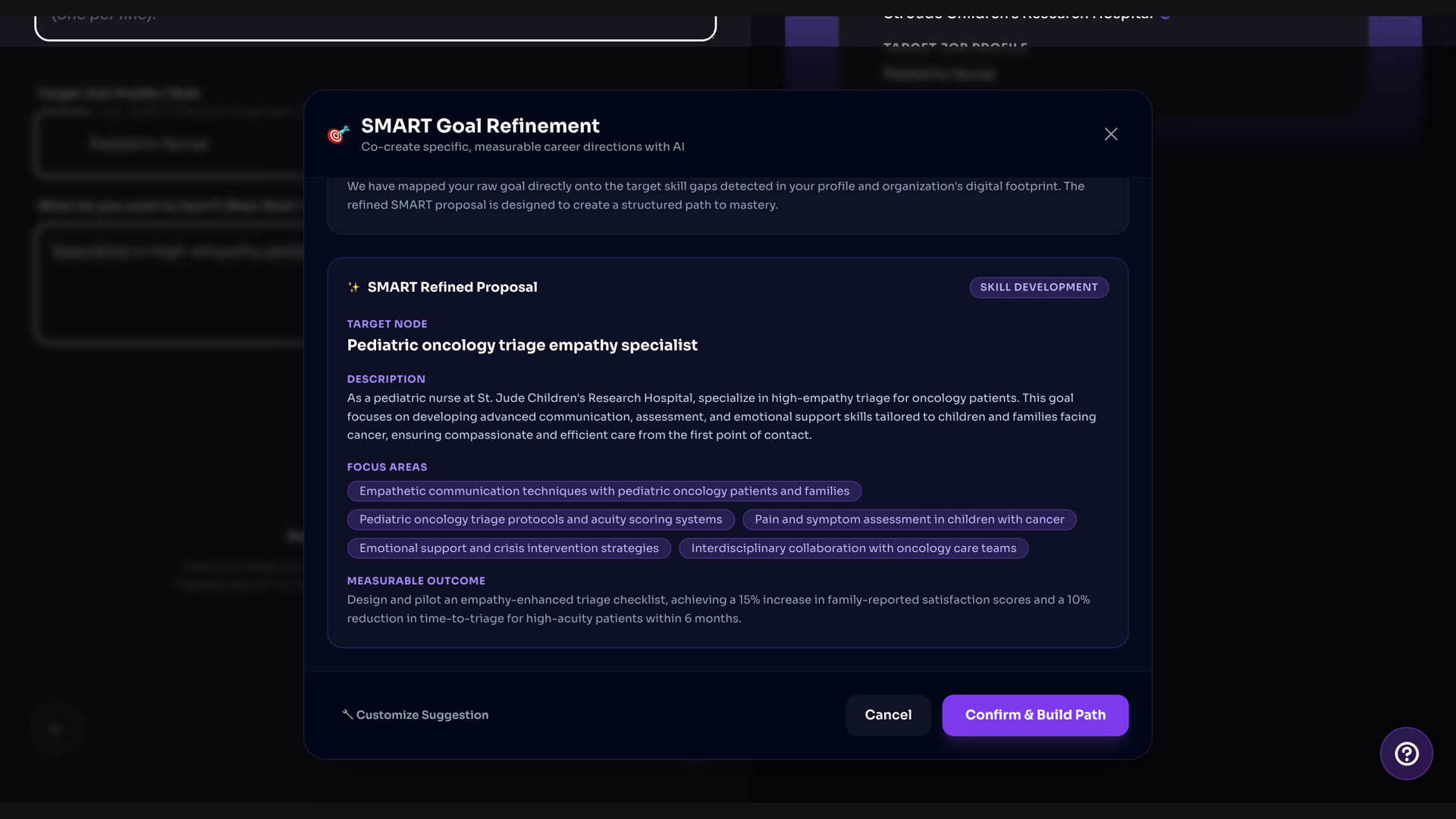Click the SMART Goal Refinement title
Viewport: 1456px width, 819px height.
point(480,126)
